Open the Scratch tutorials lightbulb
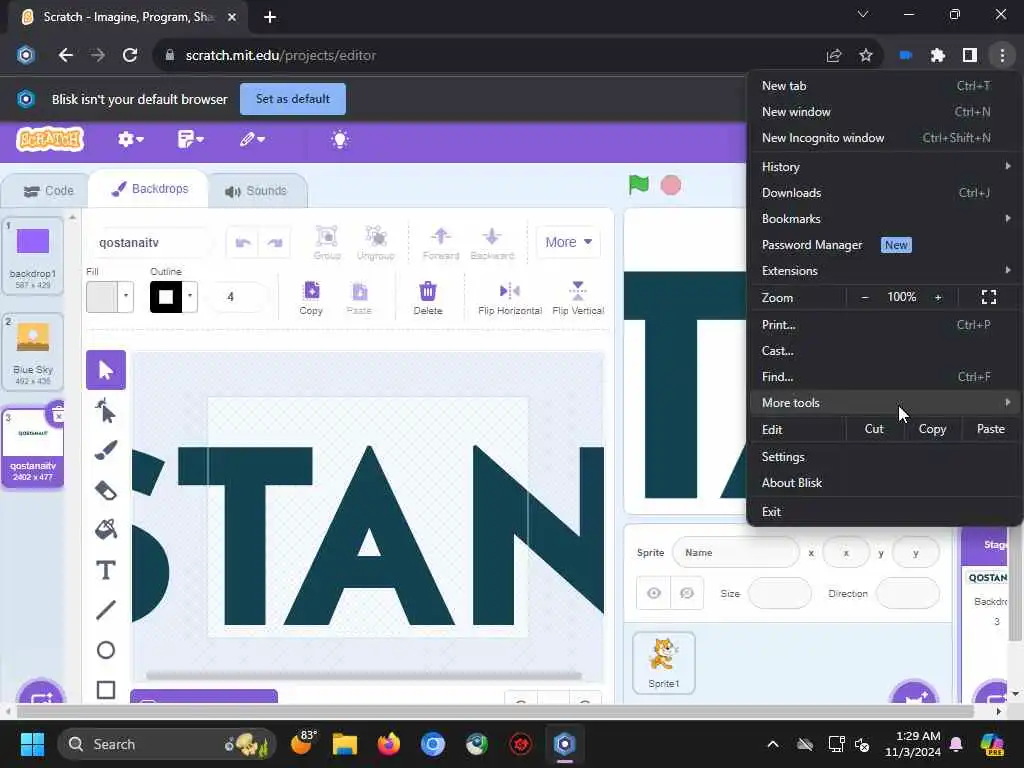 tap(340, 139)
